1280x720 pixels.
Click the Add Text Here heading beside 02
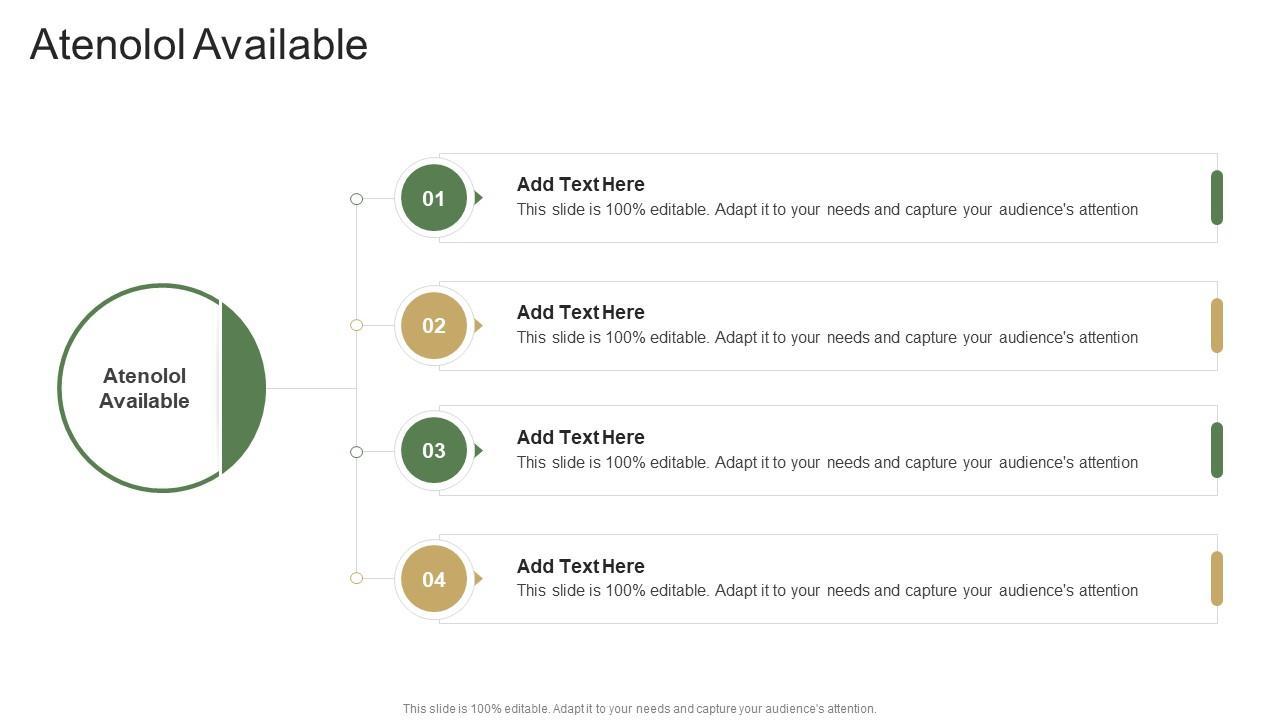tap(580, 312)
